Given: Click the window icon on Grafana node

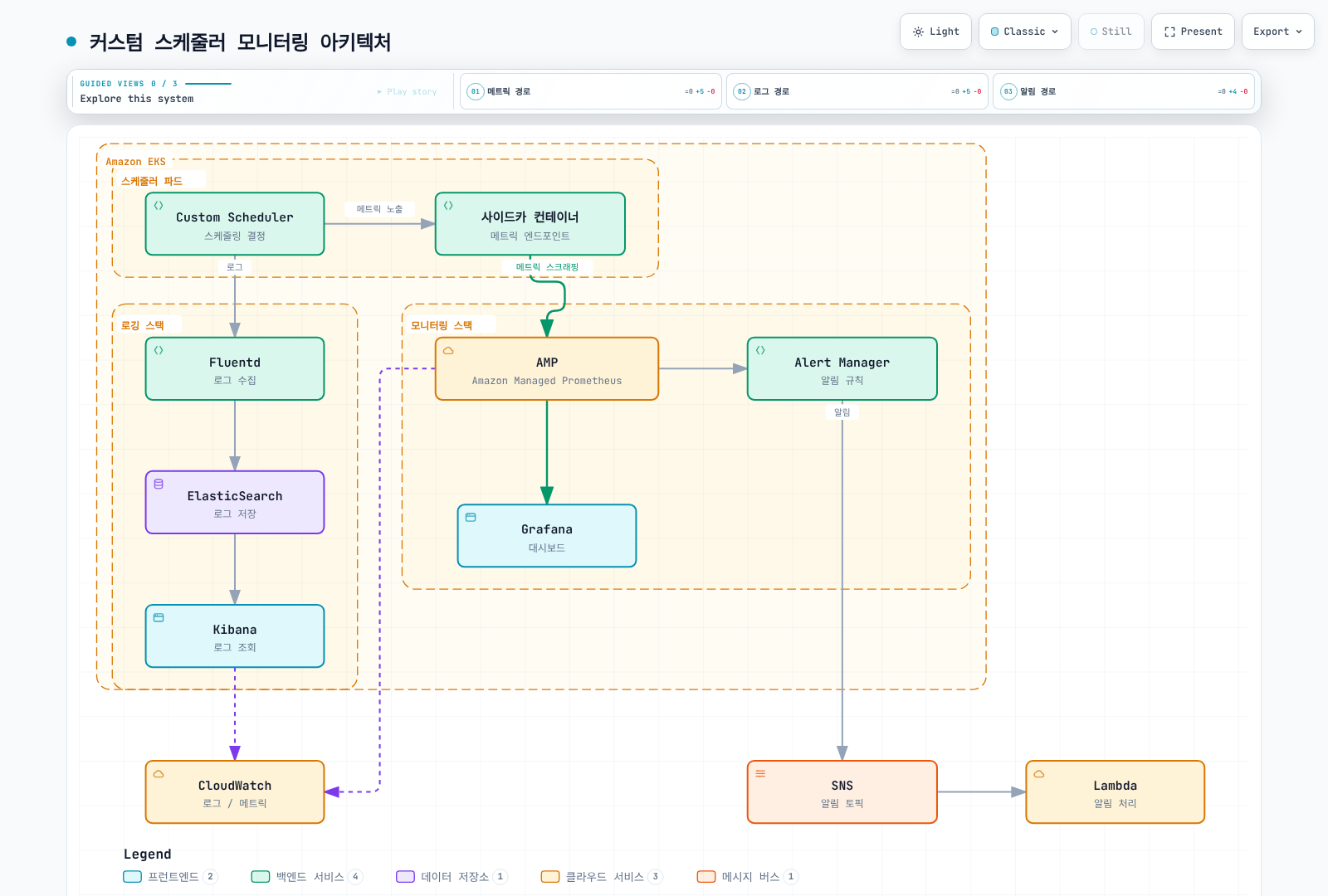Looking at the screenshot, I should (471, 517).
